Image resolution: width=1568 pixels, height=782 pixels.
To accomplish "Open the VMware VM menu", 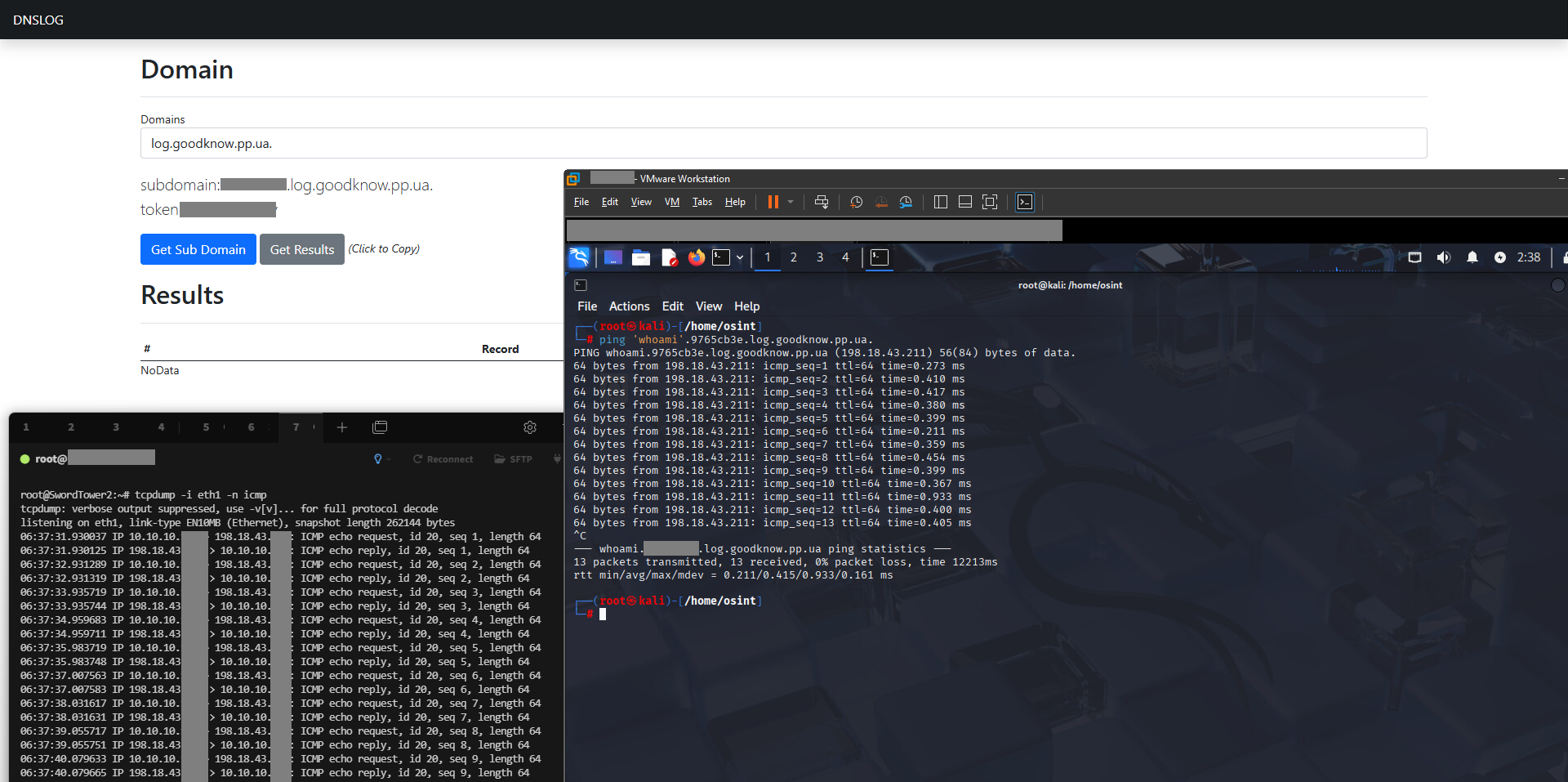I will pyautogui.click(x=672, y=202).
